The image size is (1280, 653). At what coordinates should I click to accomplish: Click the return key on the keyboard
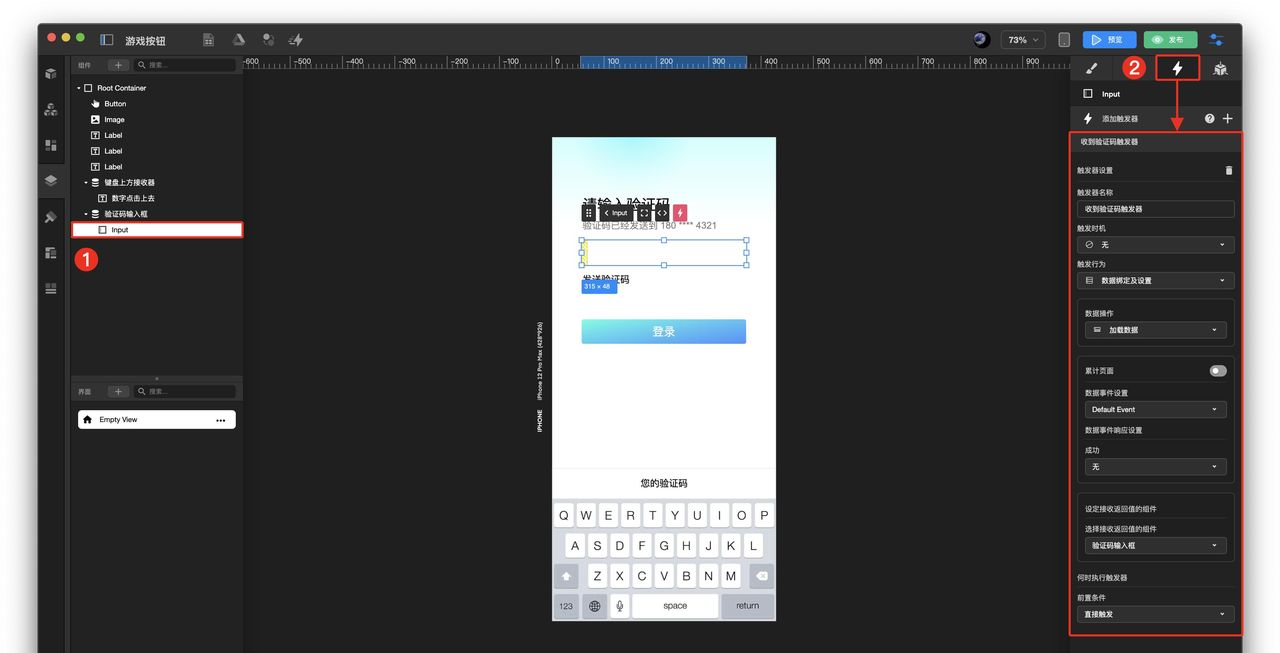click(x=748, y=606)
